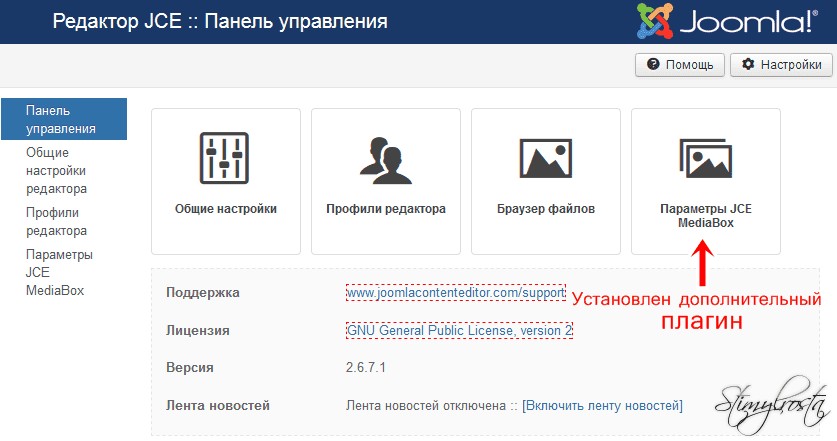This screenshot has width=837, height=441.
Task: Open GNU General Public License link
Action: [x=459, y=330]
